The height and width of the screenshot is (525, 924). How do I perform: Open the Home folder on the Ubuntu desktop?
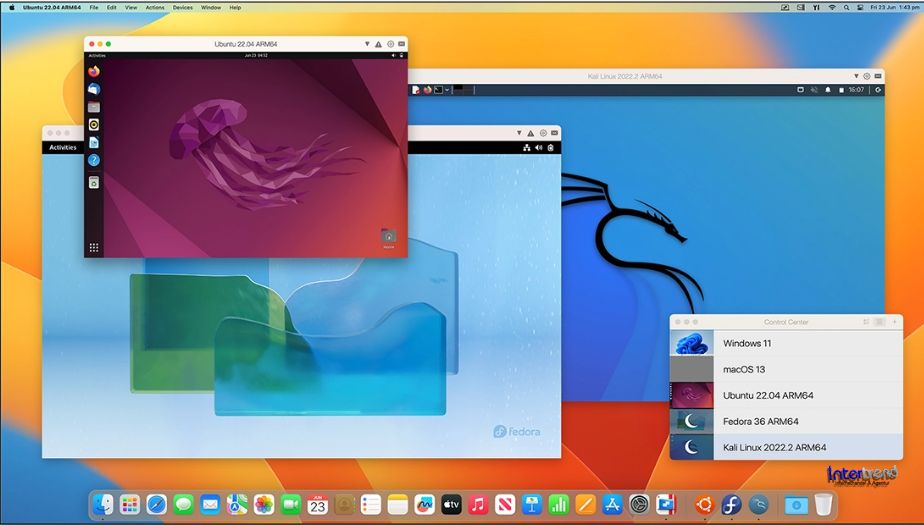(389, 237)
